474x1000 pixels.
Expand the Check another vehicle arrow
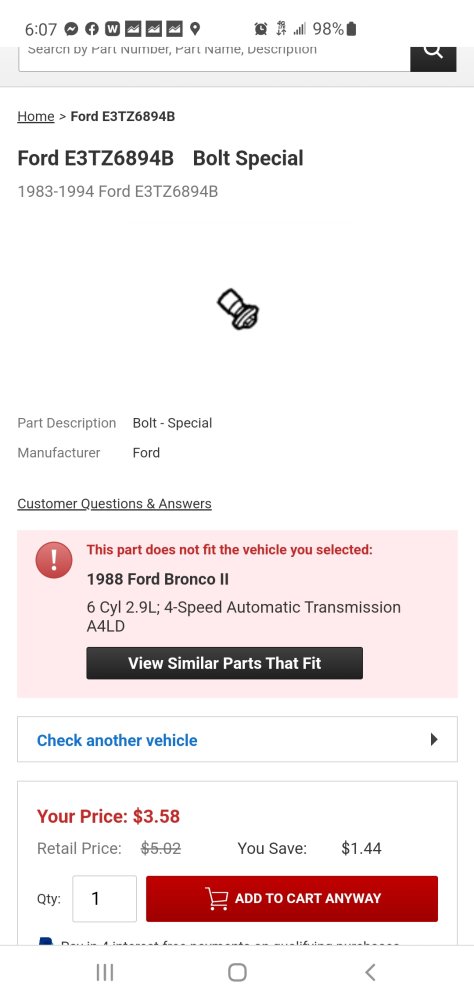(434, 739)
